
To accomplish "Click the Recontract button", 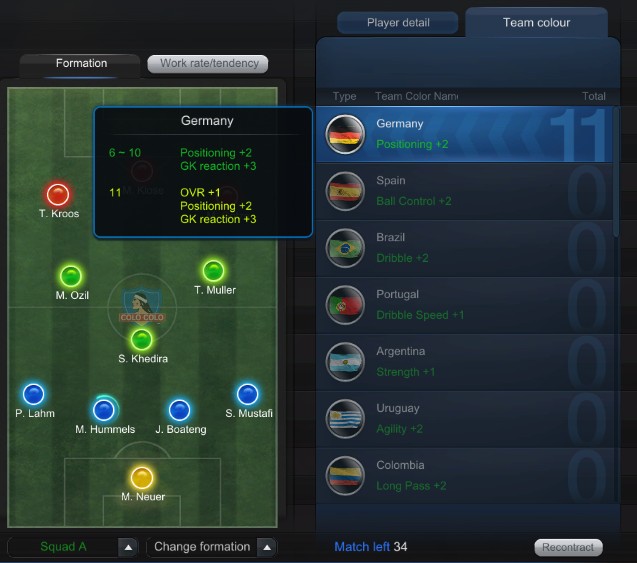I will pyautogui.click(x=568, y=547).
